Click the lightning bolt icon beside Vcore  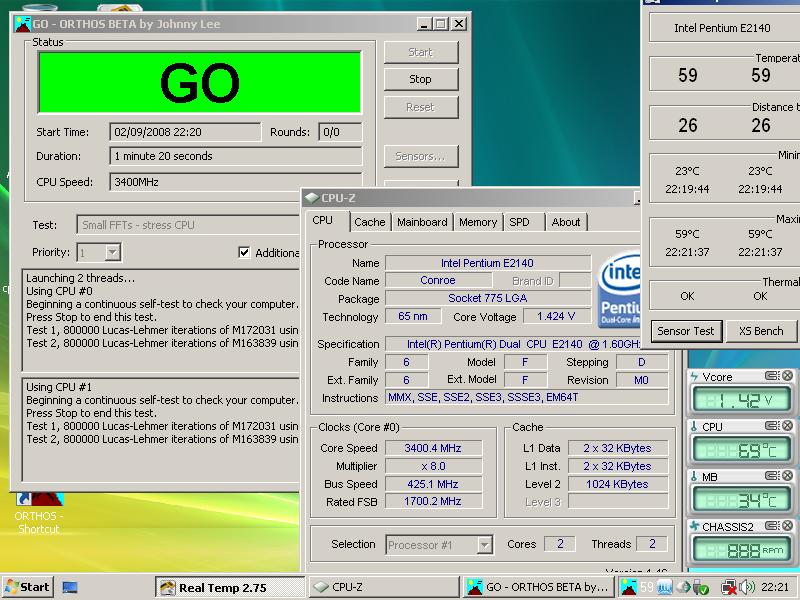694,377
